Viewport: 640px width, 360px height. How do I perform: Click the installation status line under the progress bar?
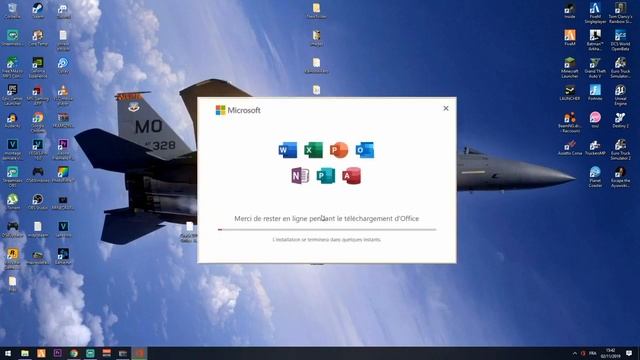327,240
